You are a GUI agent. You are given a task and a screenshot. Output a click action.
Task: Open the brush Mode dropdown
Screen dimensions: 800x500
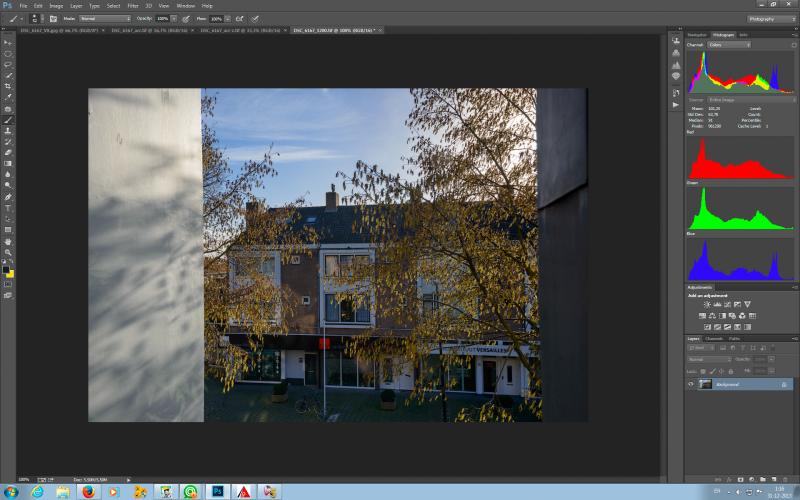pyautogui.click(x=105, y=19)
